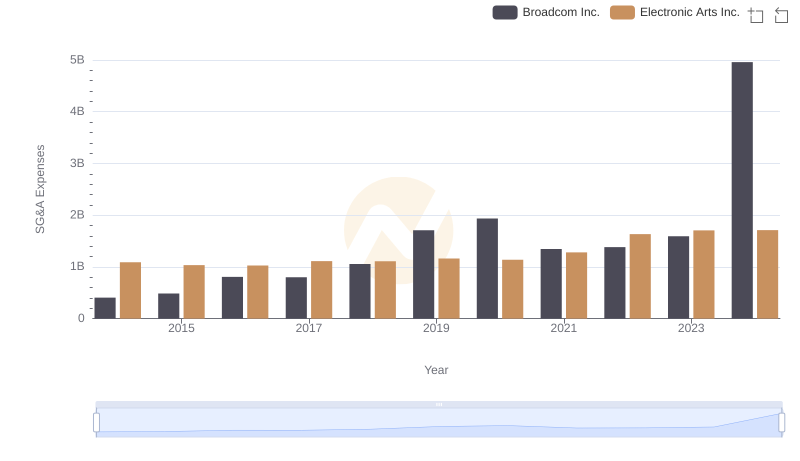Image resolution: width=800 pixels, height=461 pixels.
Task: Click the Broadcom bar for 2019
Action: (423, 274)
